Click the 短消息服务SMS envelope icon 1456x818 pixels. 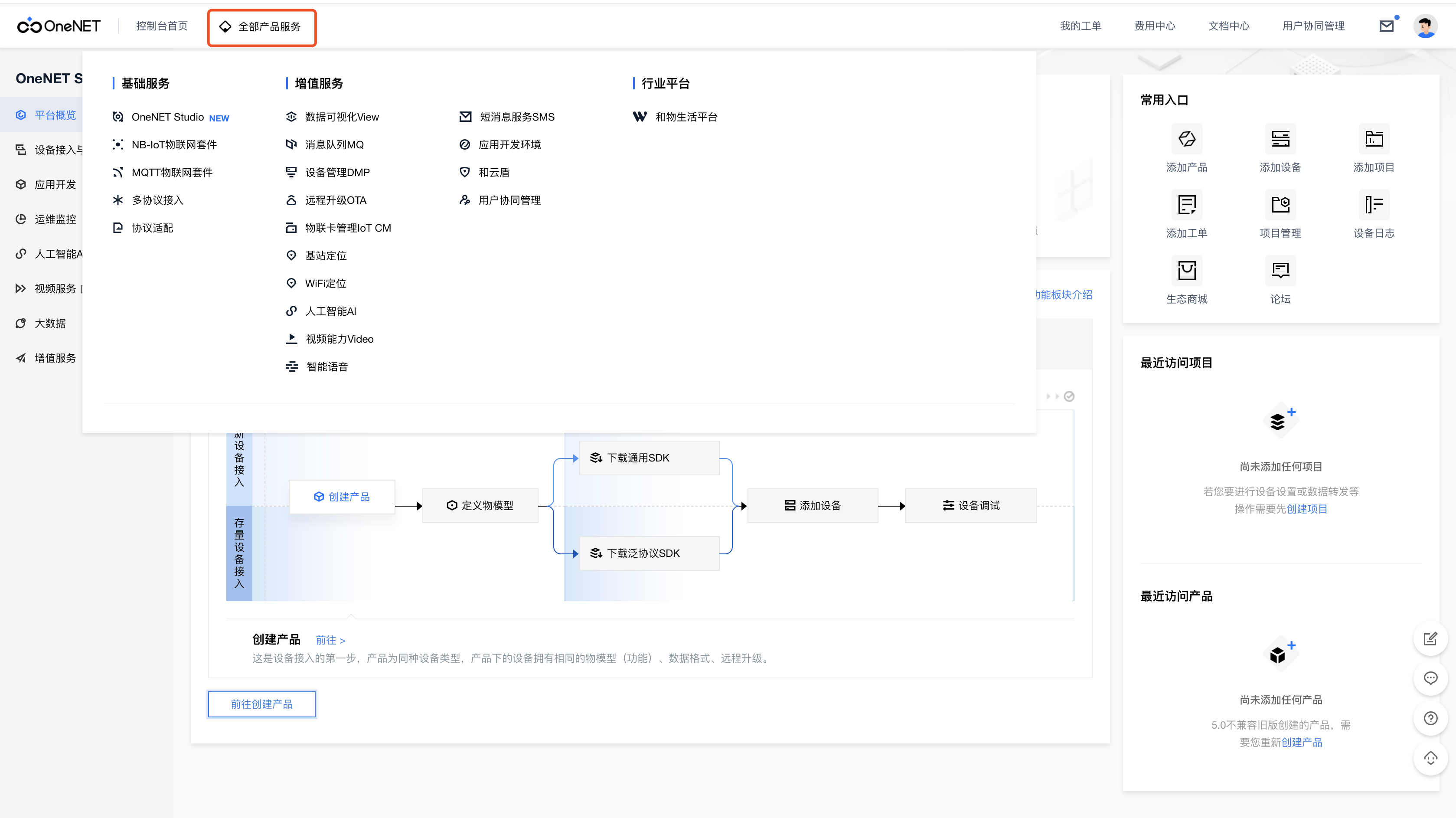click(x=465, y=117)
